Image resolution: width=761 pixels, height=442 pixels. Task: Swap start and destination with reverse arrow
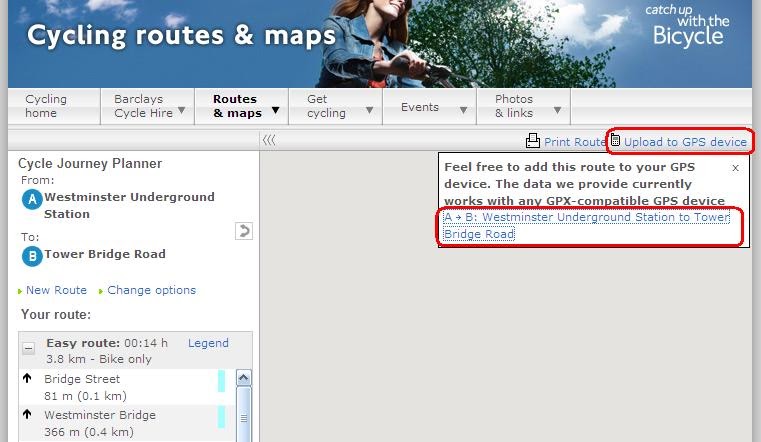pos(244,231)
